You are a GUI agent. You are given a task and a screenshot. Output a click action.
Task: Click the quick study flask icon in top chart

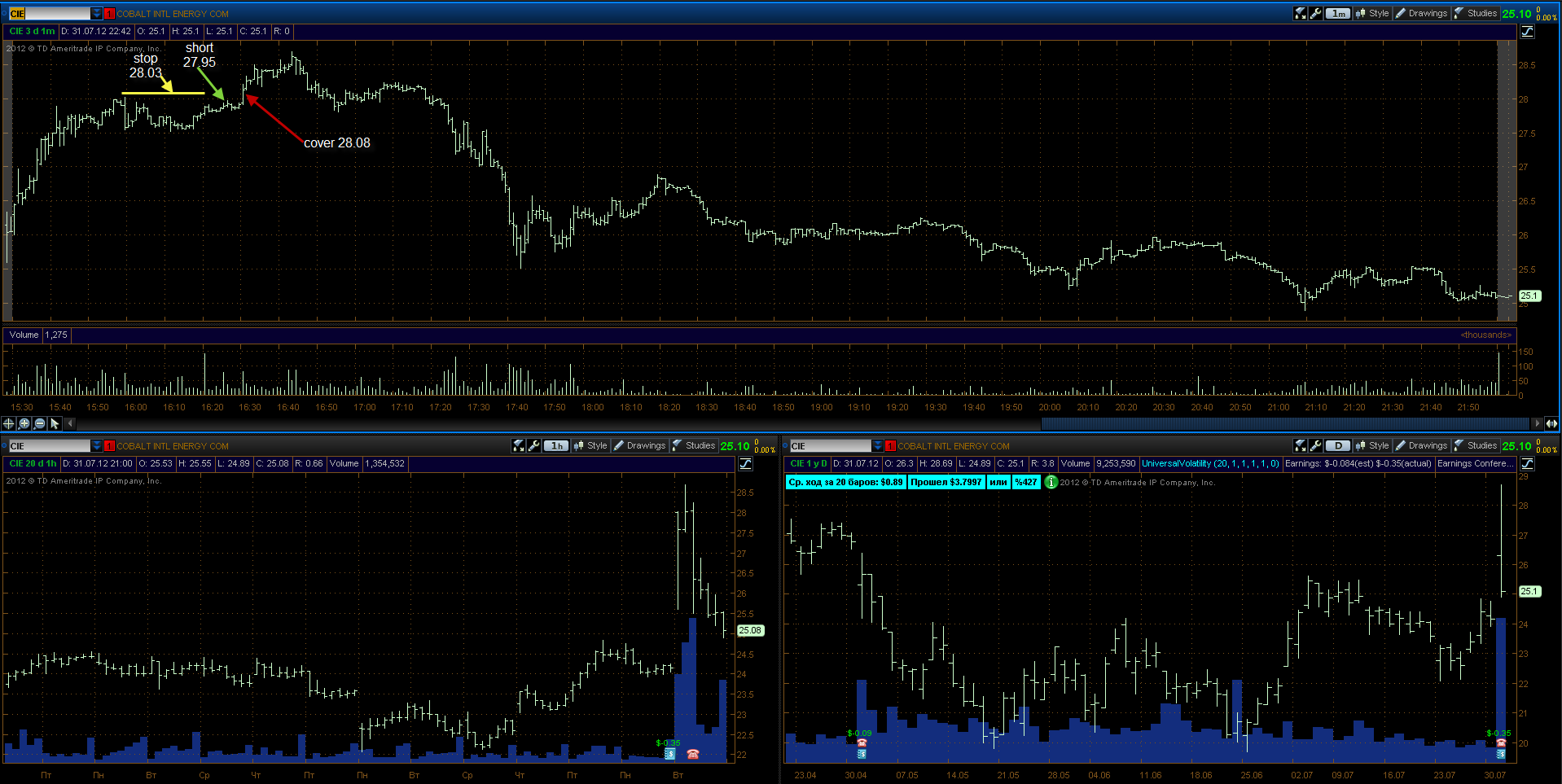coord(1301,13)
